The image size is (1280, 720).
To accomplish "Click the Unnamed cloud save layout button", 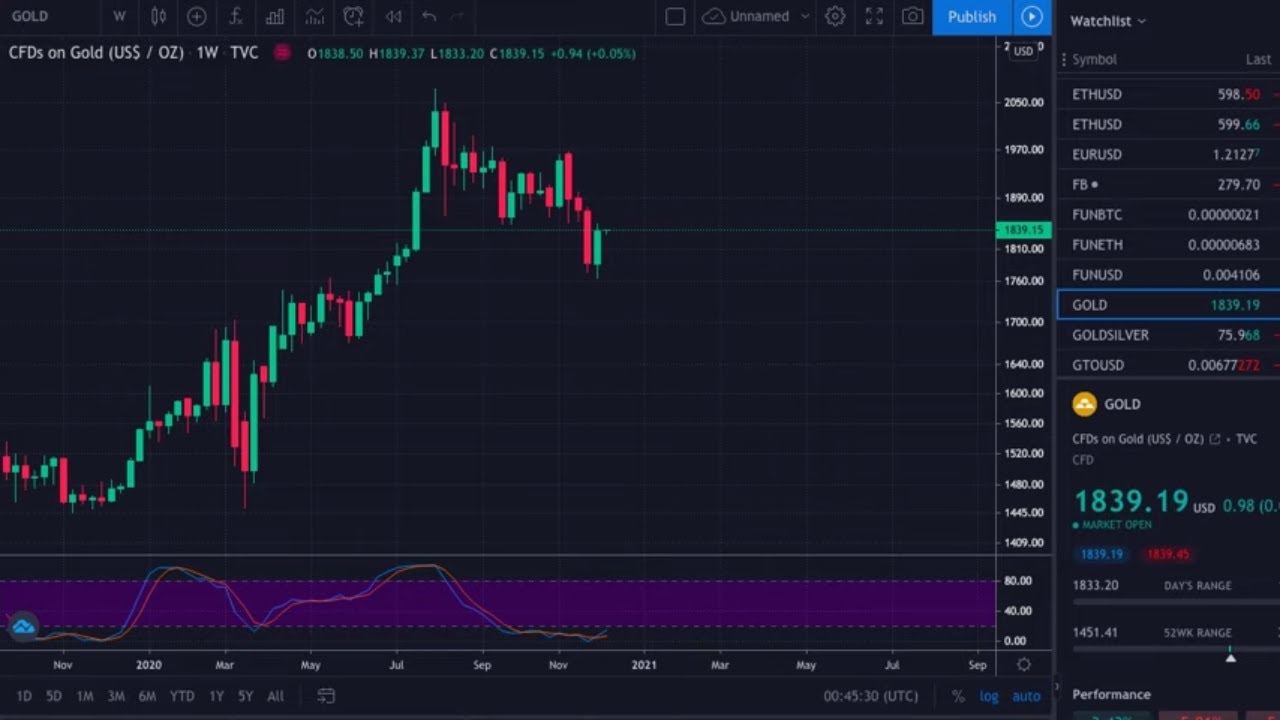I will pos(745,16).
